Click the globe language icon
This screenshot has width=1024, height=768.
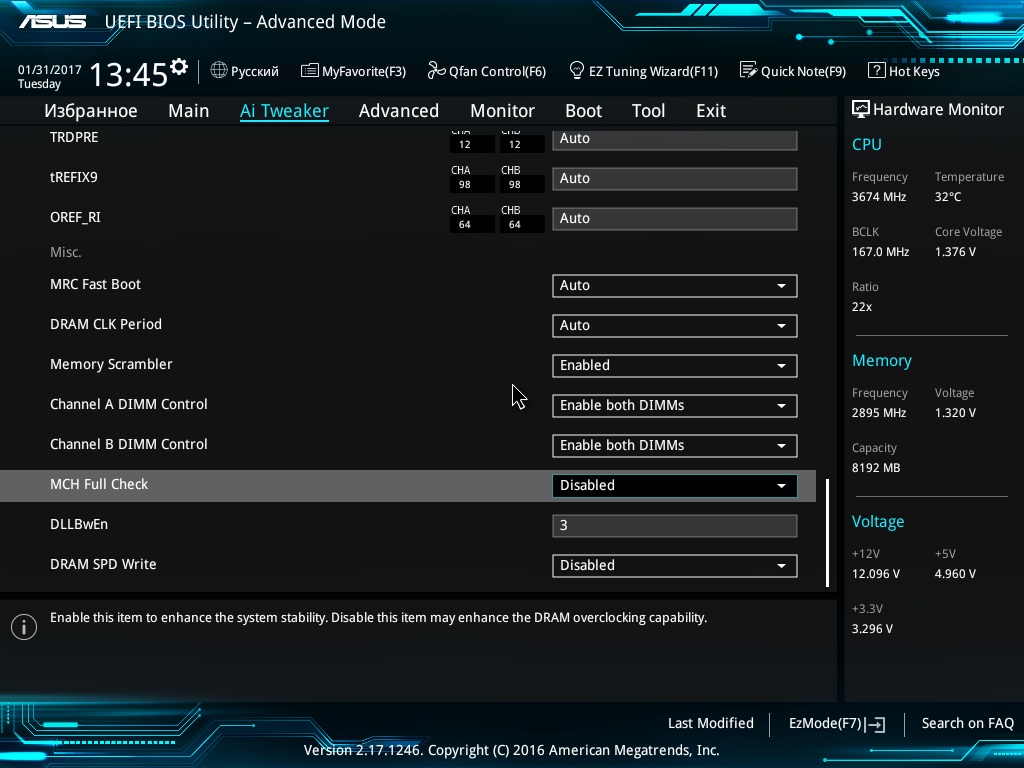tap(219, 70)
